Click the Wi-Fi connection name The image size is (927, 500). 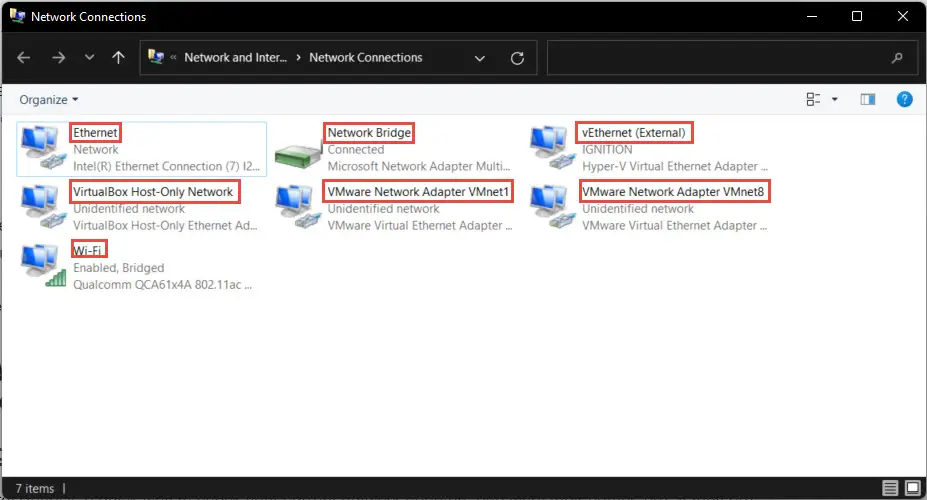pyautogui.click(x=87, y=251)
